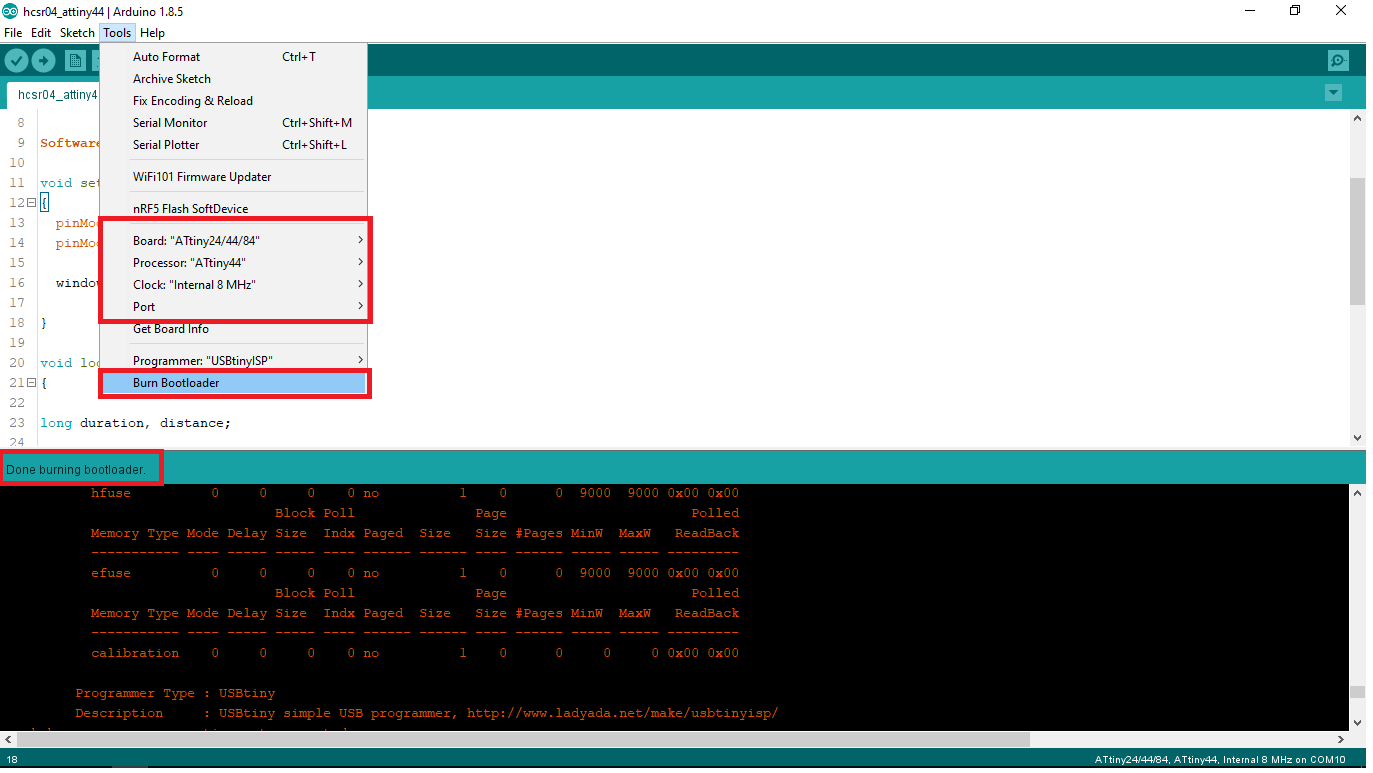Screen dimensions: 1373x773
Task: Collapse the code fold at line 21
Action: coord(32,383)
